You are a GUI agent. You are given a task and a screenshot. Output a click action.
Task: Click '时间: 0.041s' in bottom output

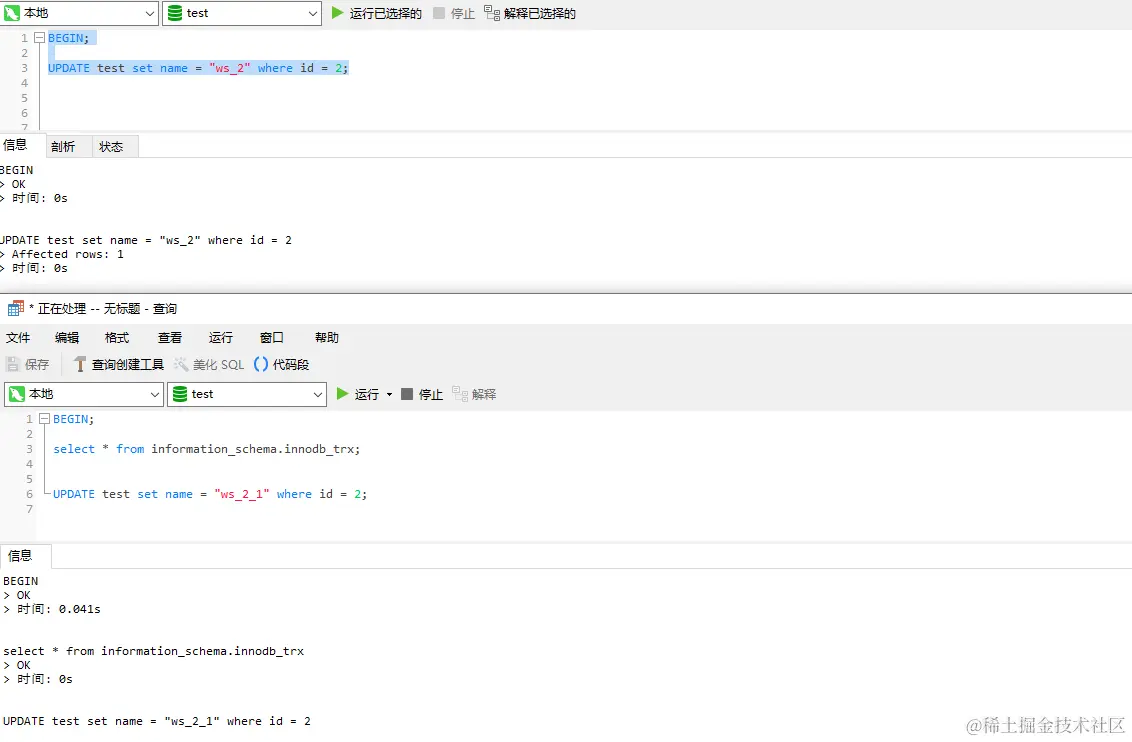click(x=58, y=609)
